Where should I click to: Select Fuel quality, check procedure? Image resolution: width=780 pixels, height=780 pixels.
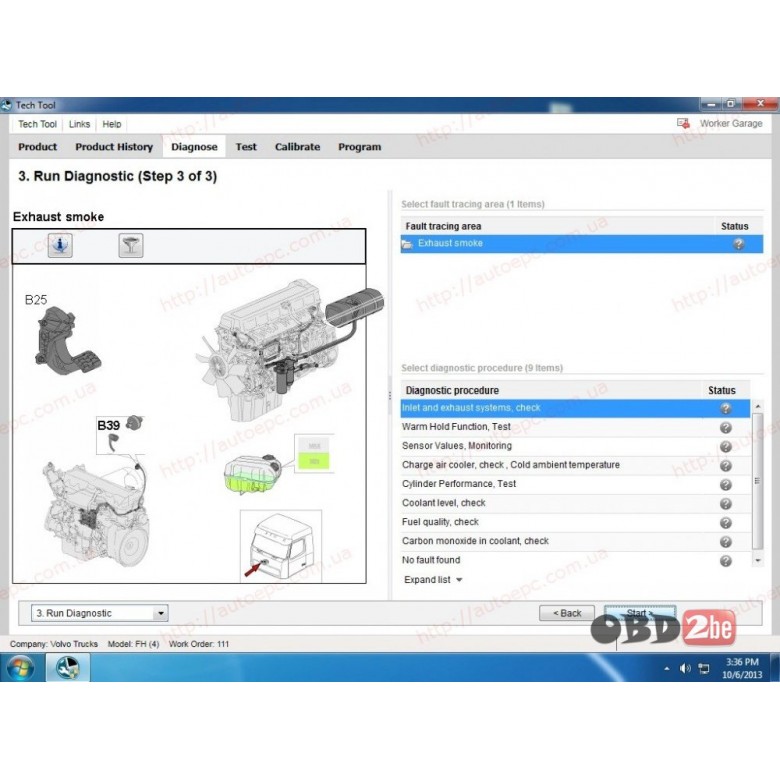point(575,522)
